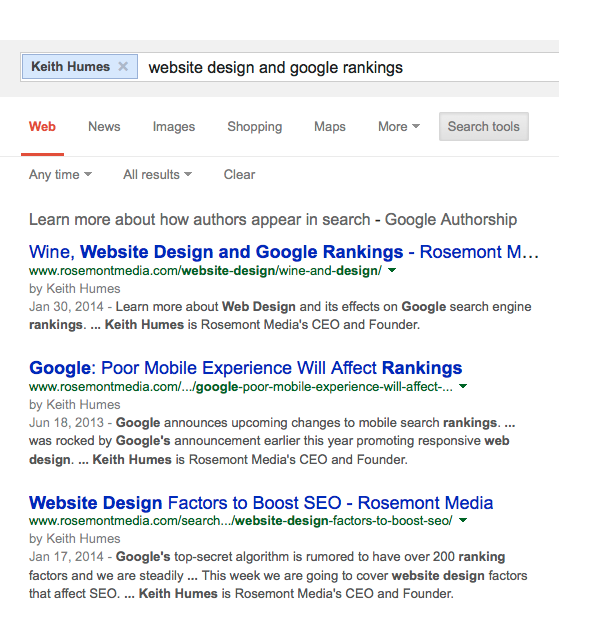600x629 pixels.
Task: Go to the Shopping tab
Action: 254,127
